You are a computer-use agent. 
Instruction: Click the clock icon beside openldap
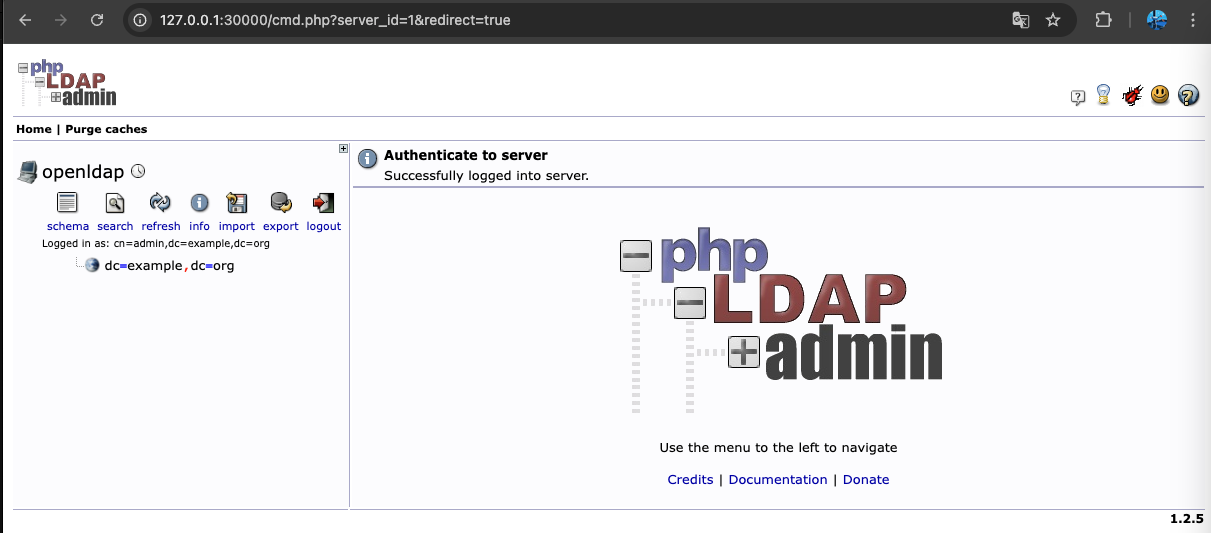[x=138, y=171]
